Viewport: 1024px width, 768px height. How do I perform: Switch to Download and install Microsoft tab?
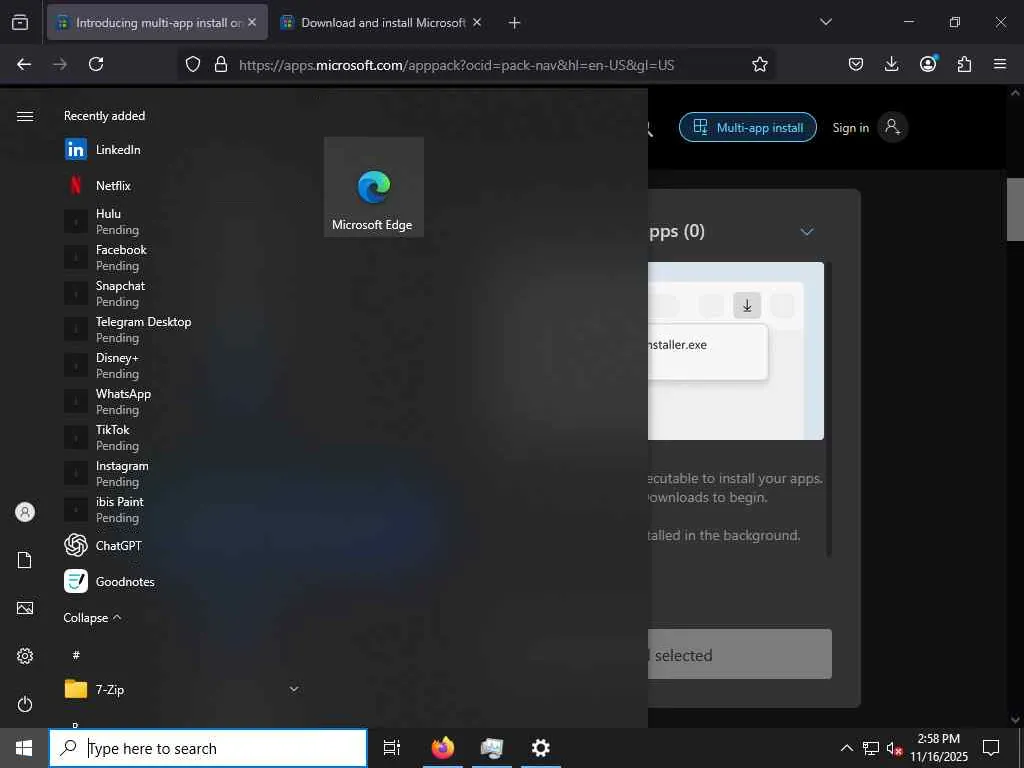coord(382,22)
